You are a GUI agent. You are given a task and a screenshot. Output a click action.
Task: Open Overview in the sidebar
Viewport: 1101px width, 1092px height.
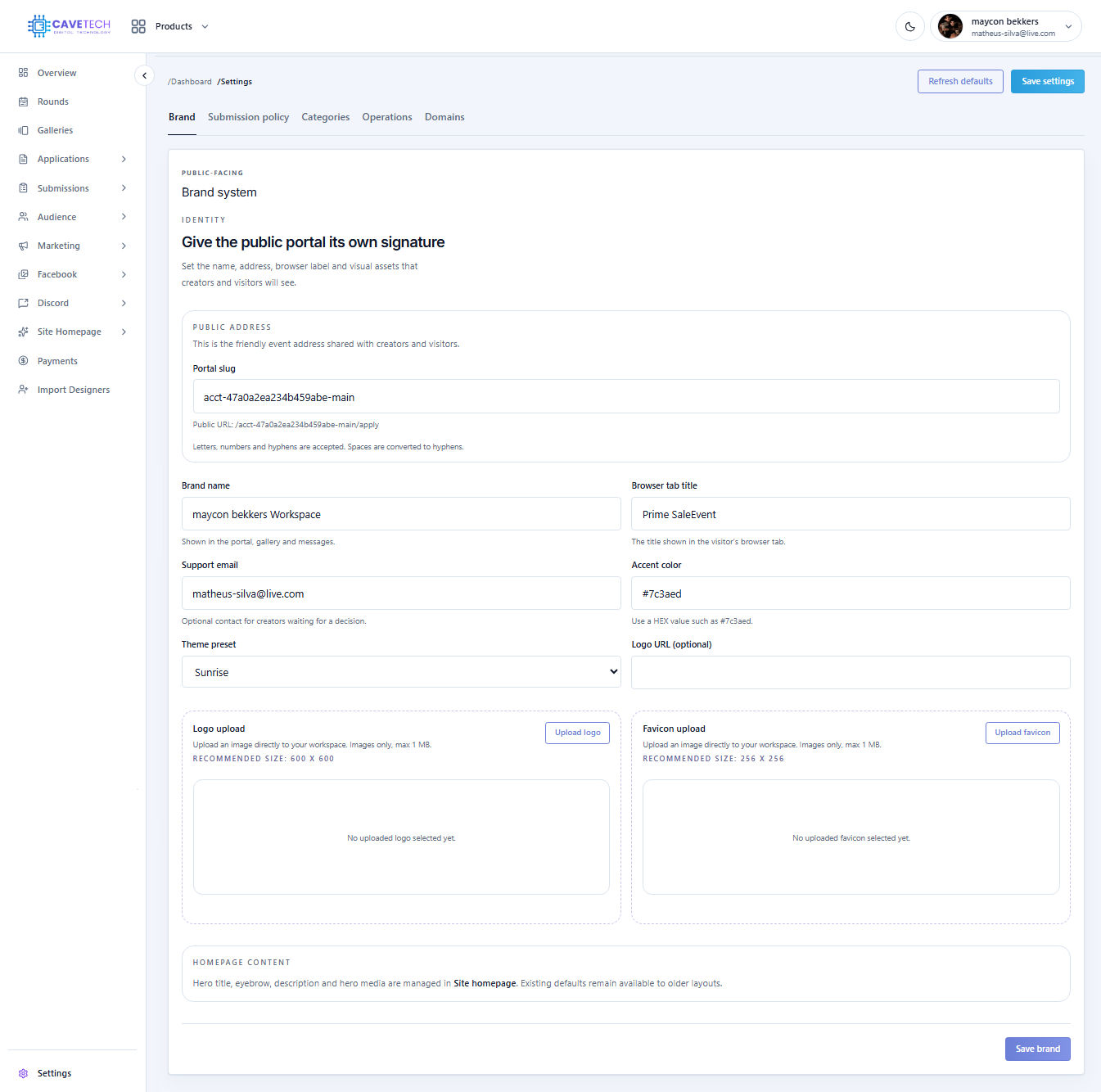[x=56, y=73]
